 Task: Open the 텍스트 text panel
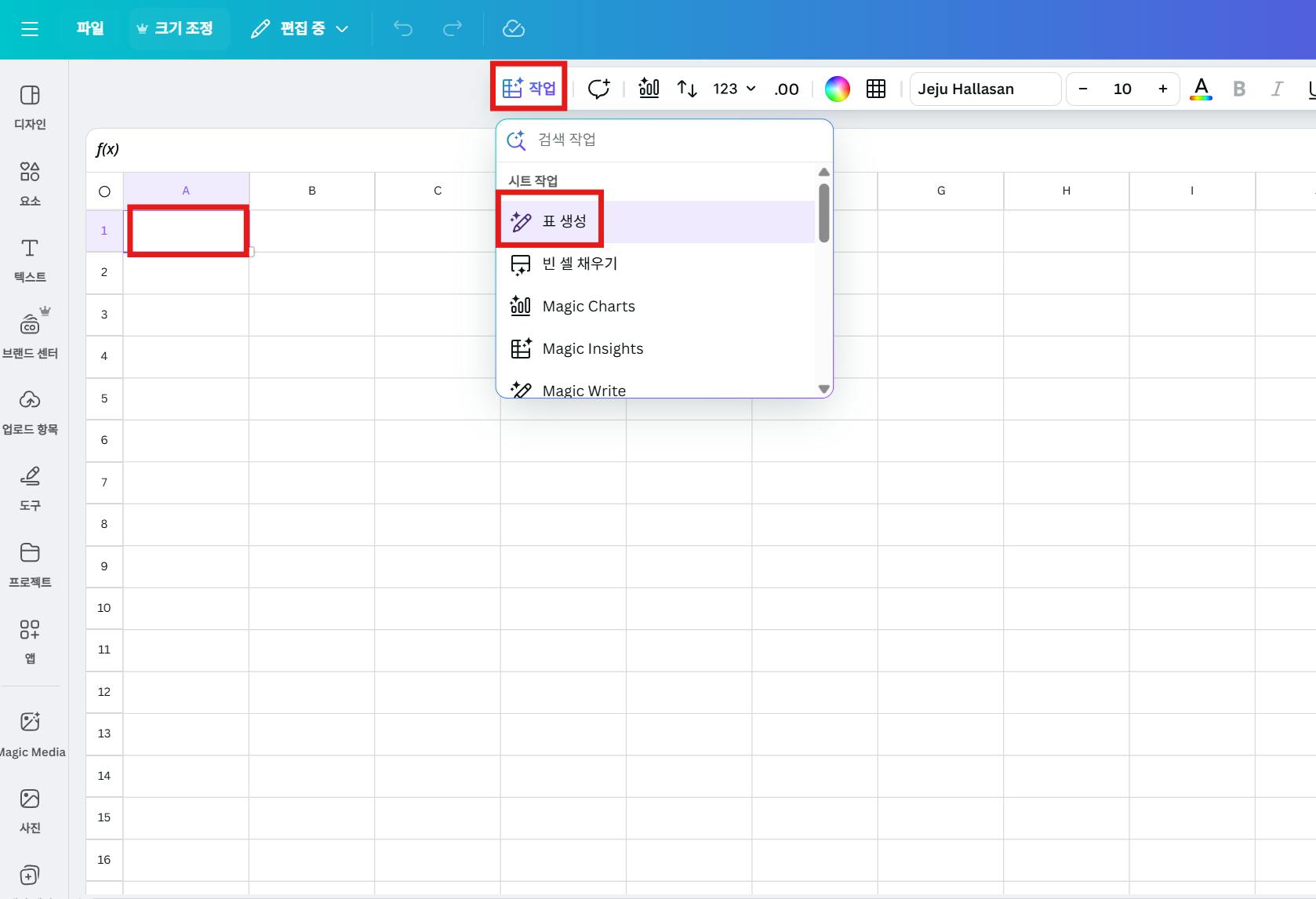point(30,260)
